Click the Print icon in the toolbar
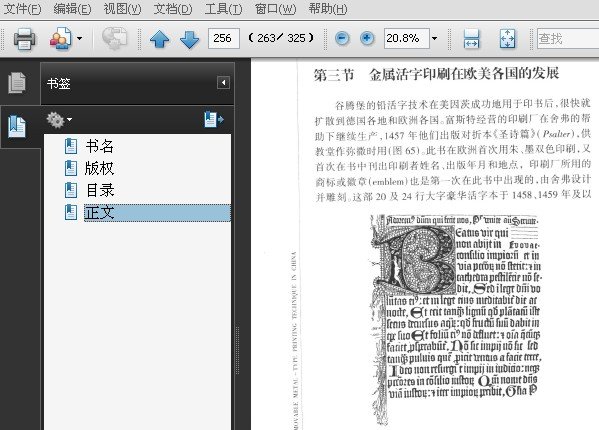Screen dimensions: 599x430 24,39
